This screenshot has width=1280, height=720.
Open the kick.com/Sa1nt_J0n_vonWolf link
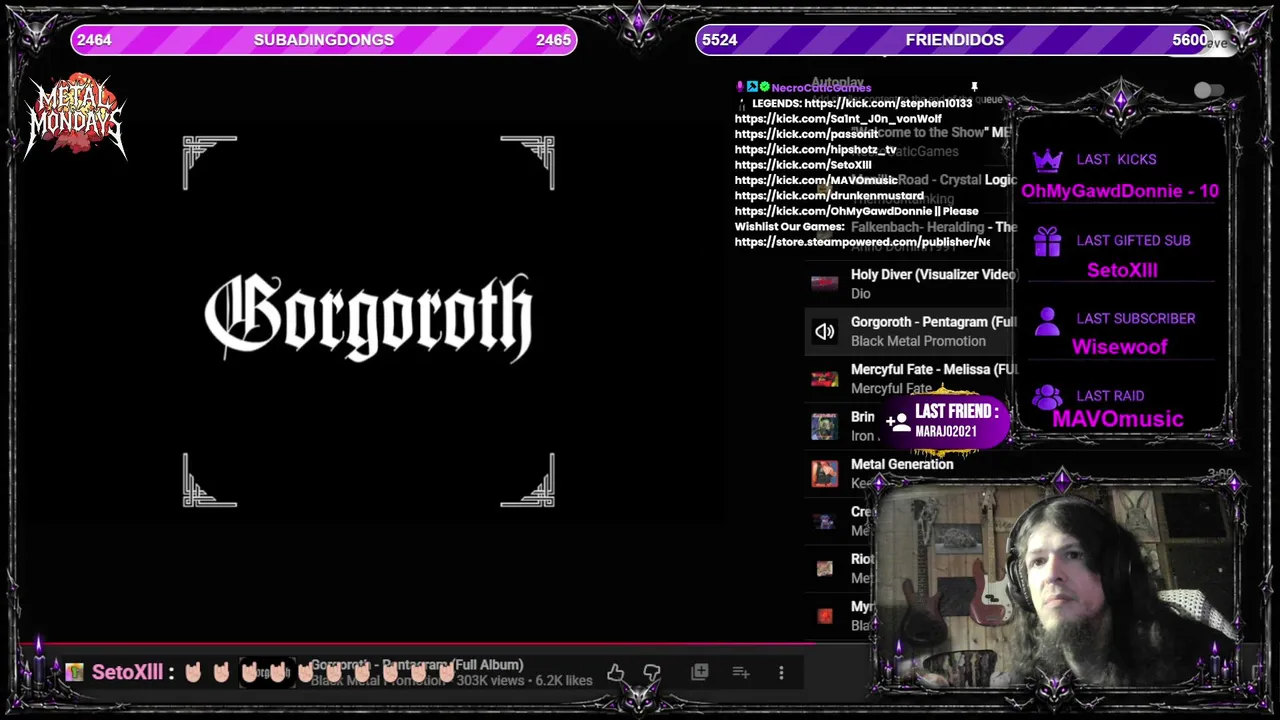click(x=838, y=119)
